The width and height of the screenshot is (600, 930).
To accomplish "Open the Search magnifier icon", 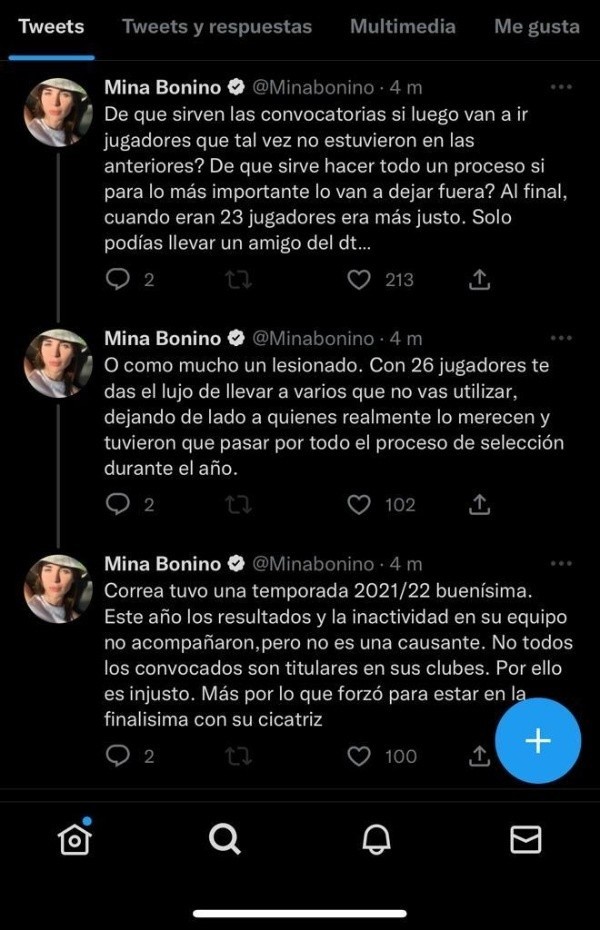I will point(224,840).
